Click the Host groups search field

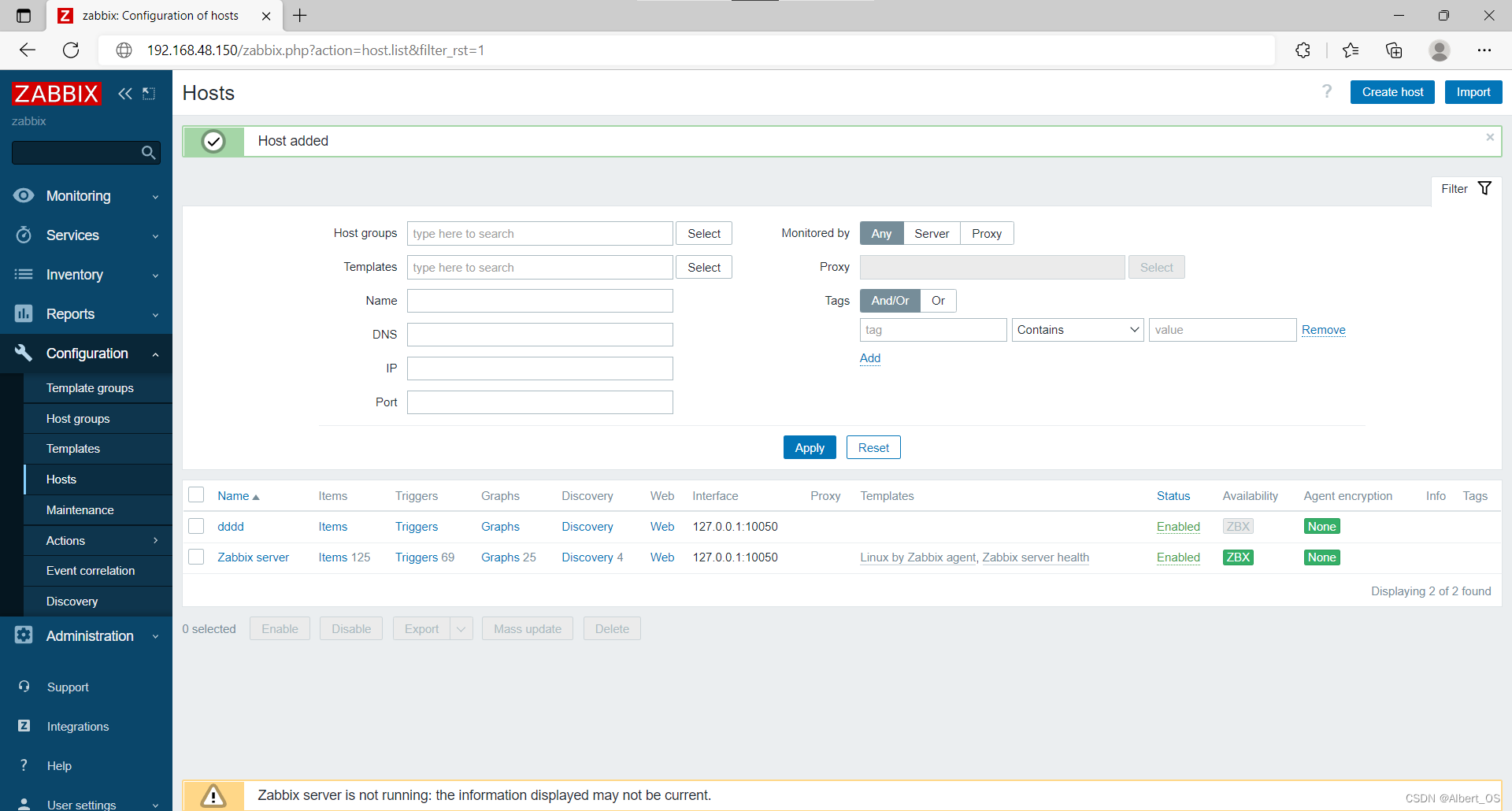click(x=539, y=234)
